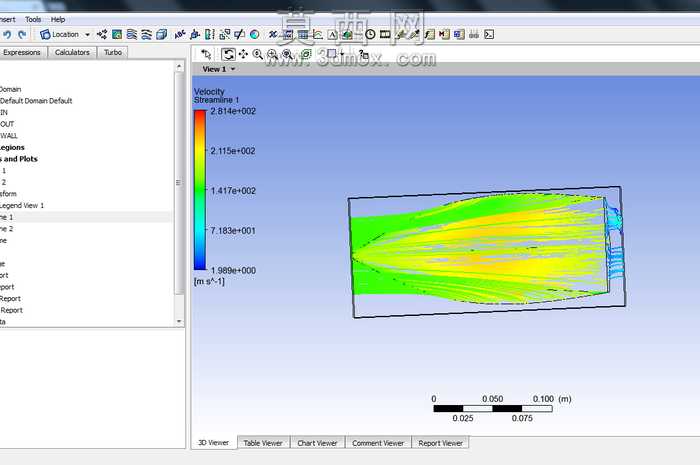The height and width of the screenshot is (465, 700).
Task: Select Default Domain Default in the tree
Action: coord(36,101)
